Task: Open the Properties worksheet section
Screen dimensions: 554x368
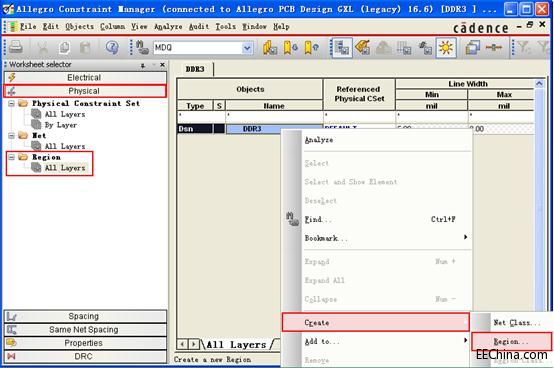Action: coord(85,343)
